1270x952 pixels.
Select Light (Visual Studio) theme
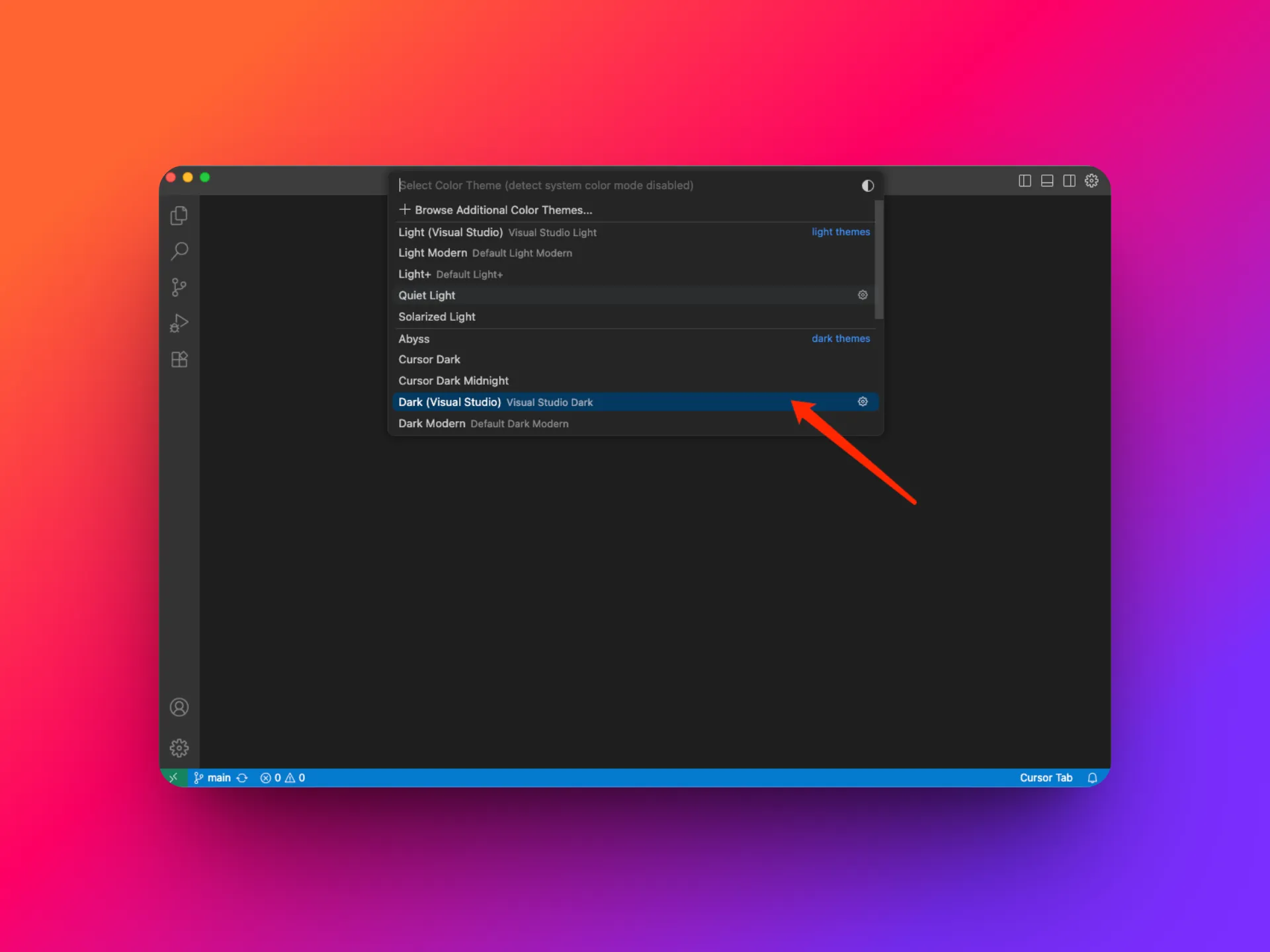pos(635,232)
